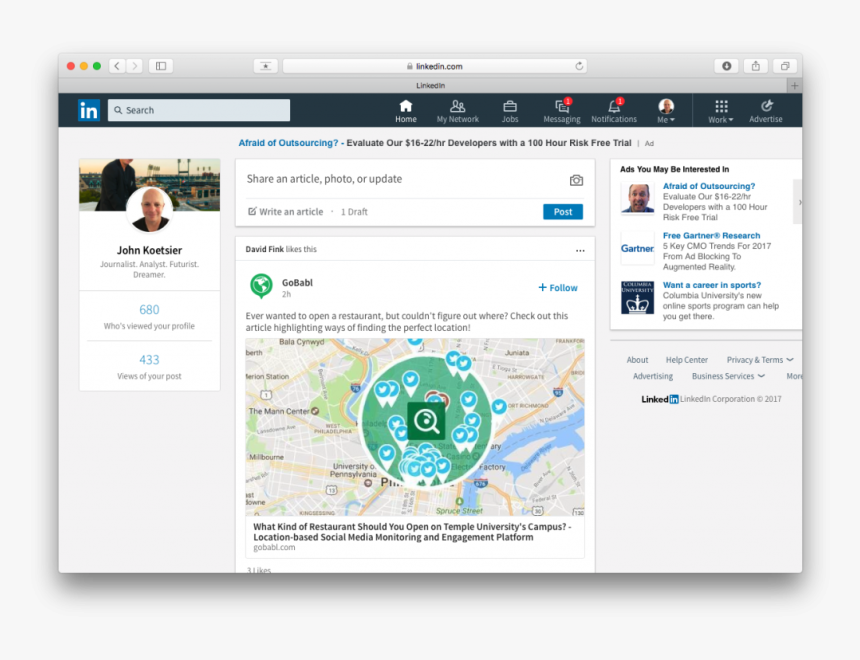Expand Business Services footer menu
This screenshot has height=660, width=860.
point(728,376)
